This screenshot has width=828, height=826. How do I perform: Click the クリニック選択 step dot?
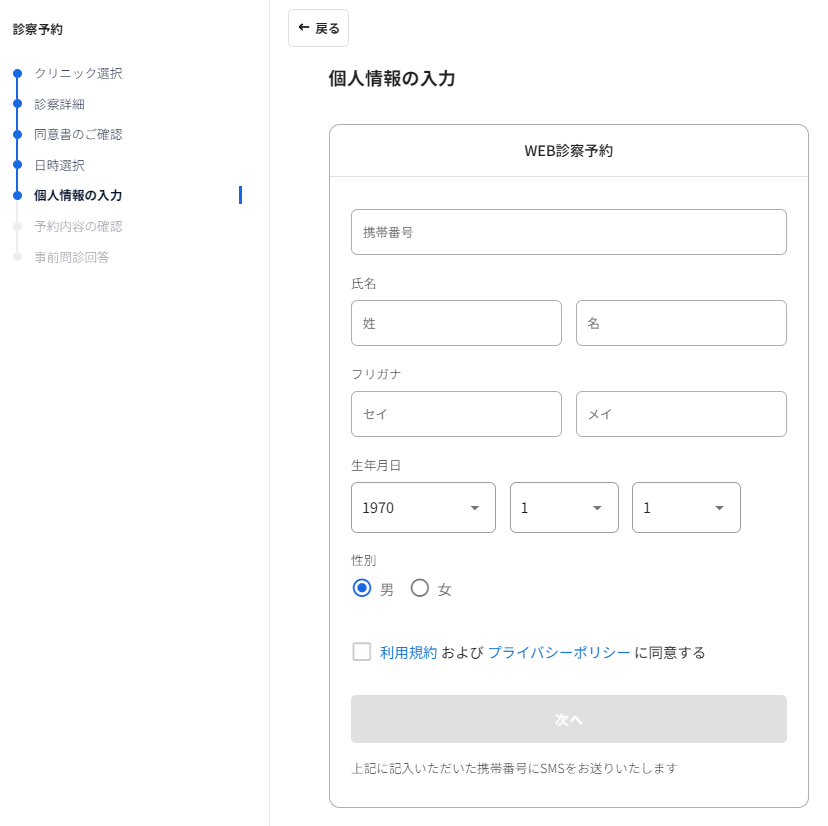point(17,73)
